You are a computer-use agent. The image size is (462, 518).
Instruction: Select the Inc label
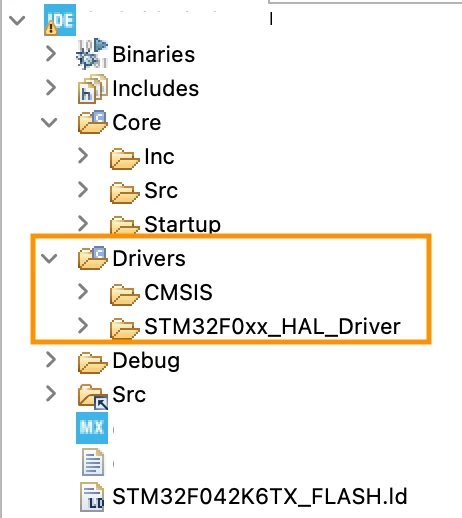point(159,156)
